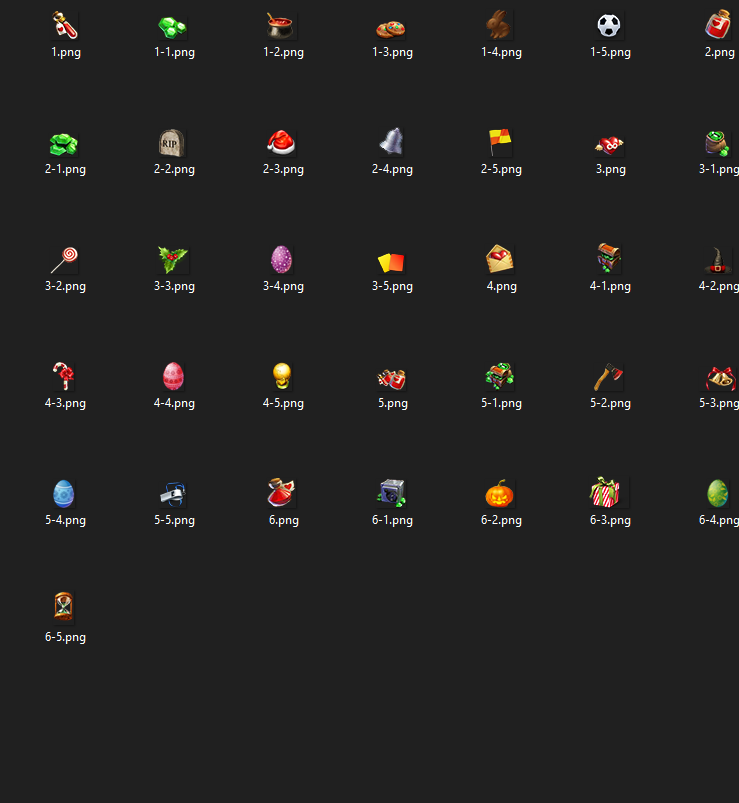Click the filename label 6-5.png
The image size is (739, 803).
click(x=65, y=638)
